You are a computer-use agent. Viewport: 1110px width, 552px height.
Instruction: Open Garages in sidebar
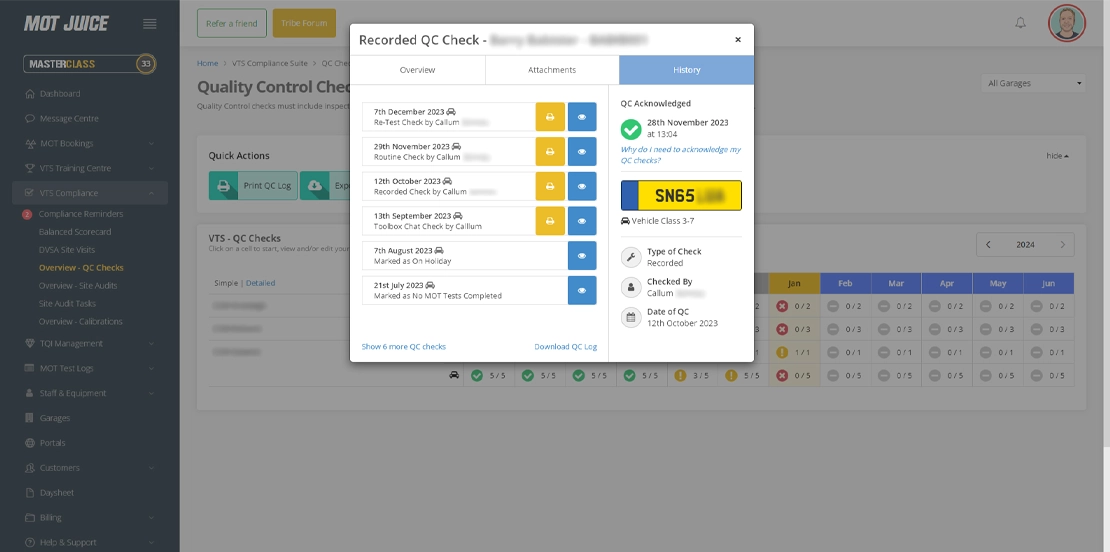point(55,418)
